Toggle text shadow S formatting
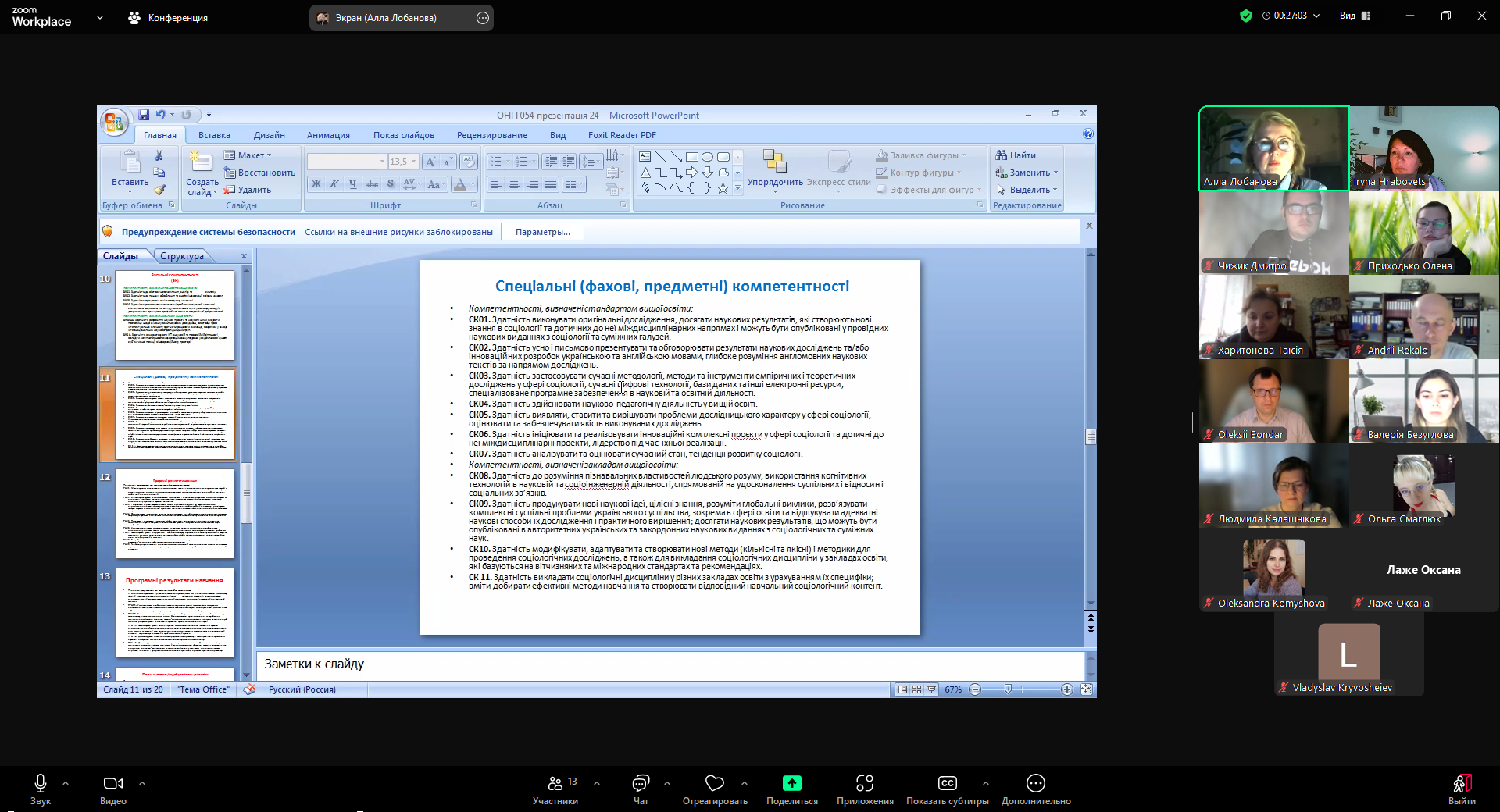1500x812 pixels. tap(391, 184)
